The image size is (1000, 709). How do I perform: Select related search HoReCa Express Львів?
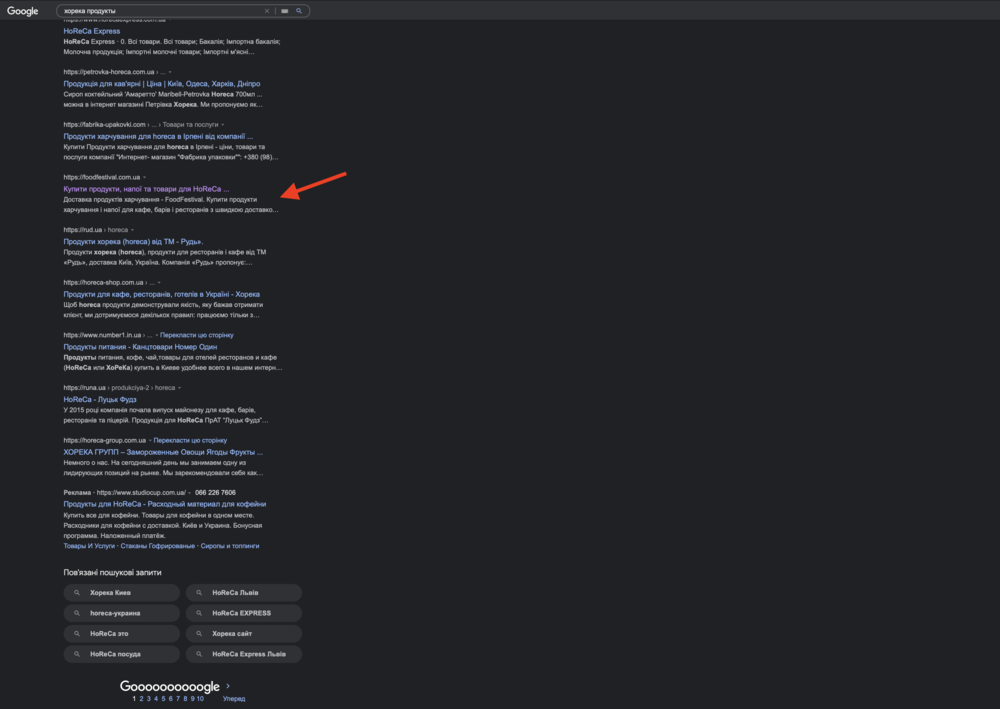[244, 654]
